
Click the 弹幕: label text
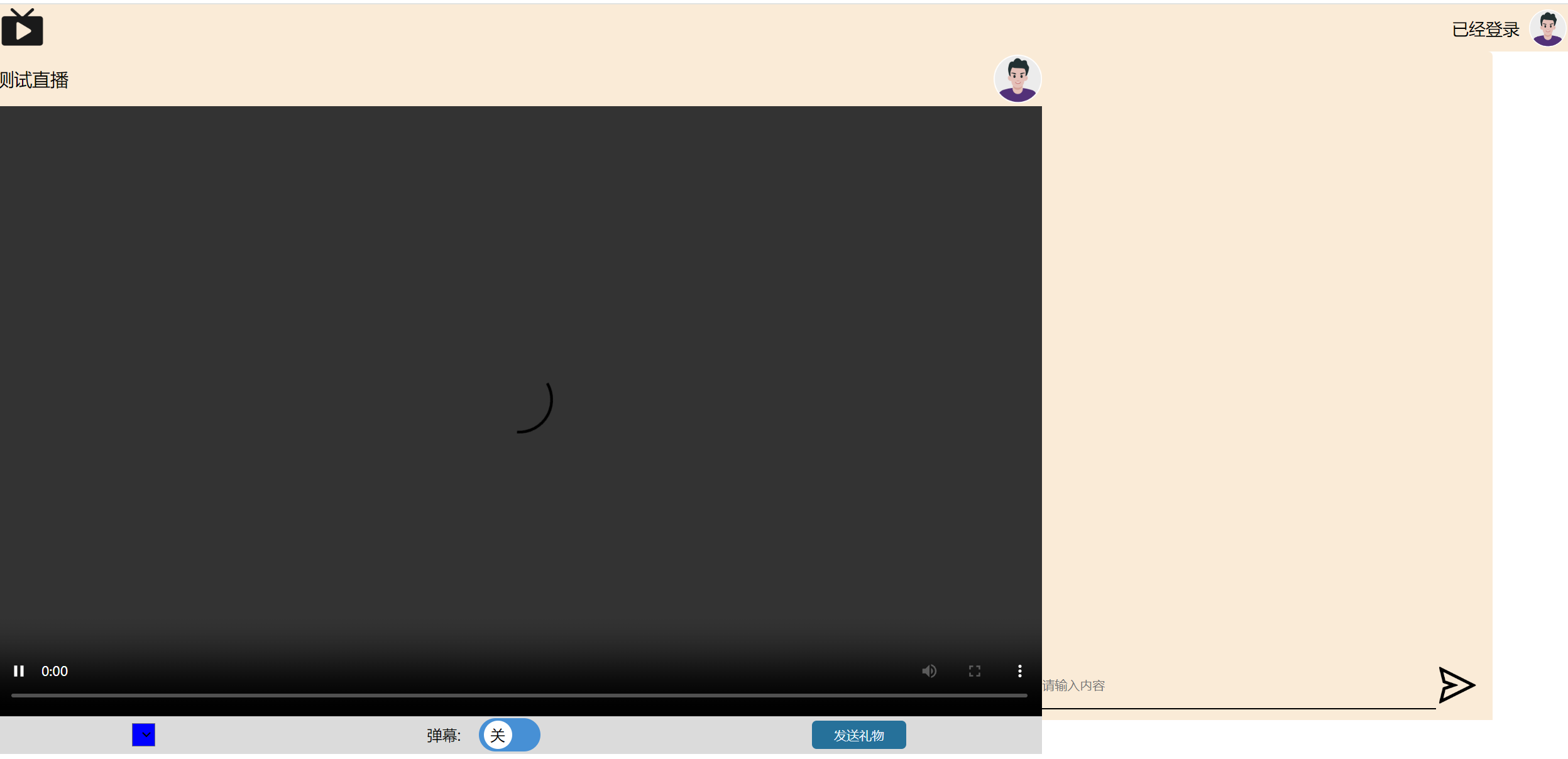444,735
